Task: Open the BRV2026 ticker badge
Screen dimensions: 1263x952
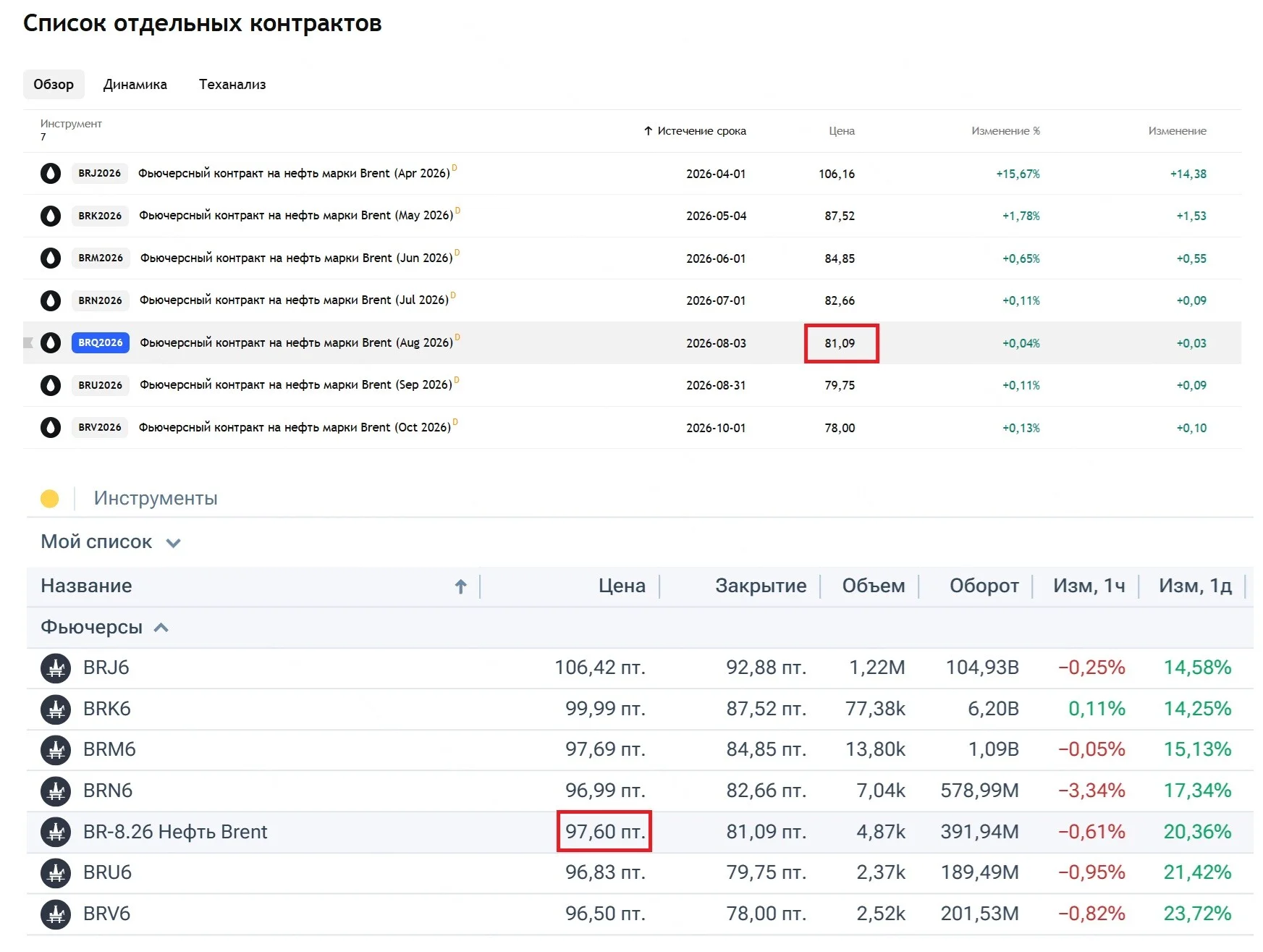Action: coord(100,427)
